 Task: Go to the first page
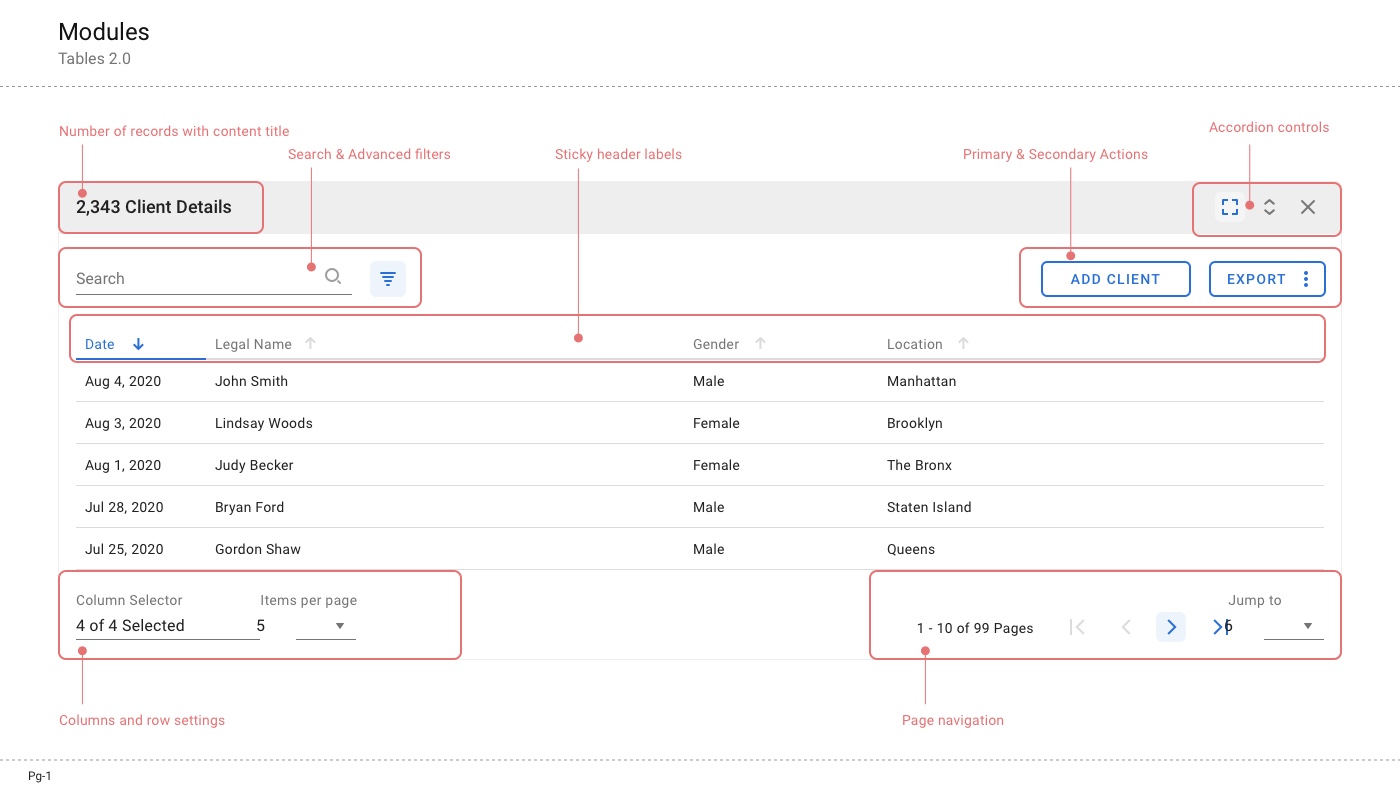click(1077, 627)
